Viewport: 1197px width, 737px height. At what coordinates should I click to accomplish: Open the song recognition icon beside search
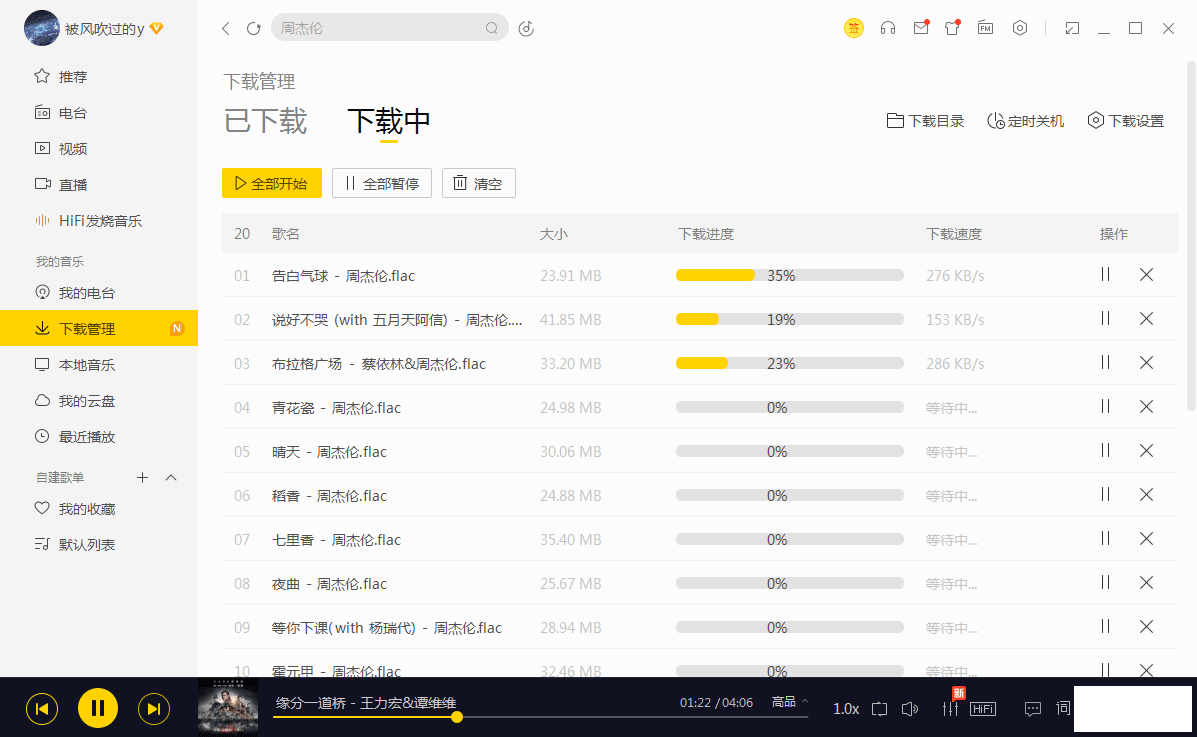[526, 28]
